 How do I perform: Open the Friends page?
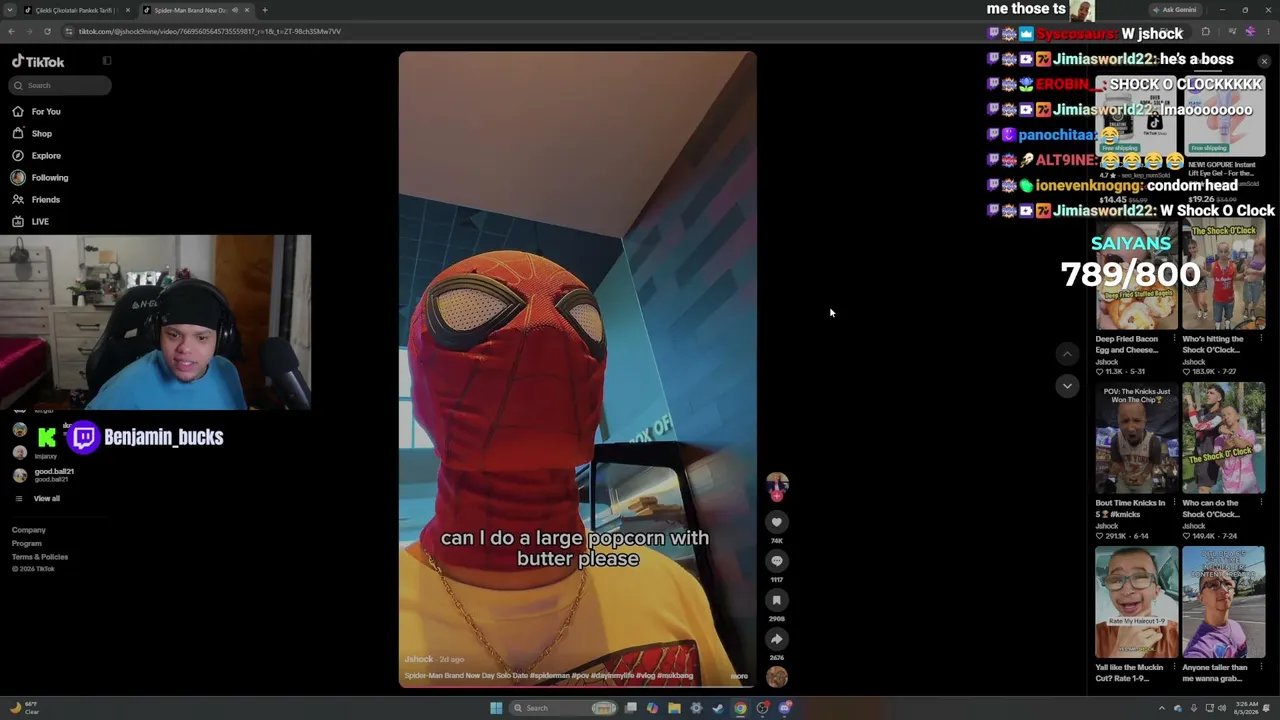[36, 199]
